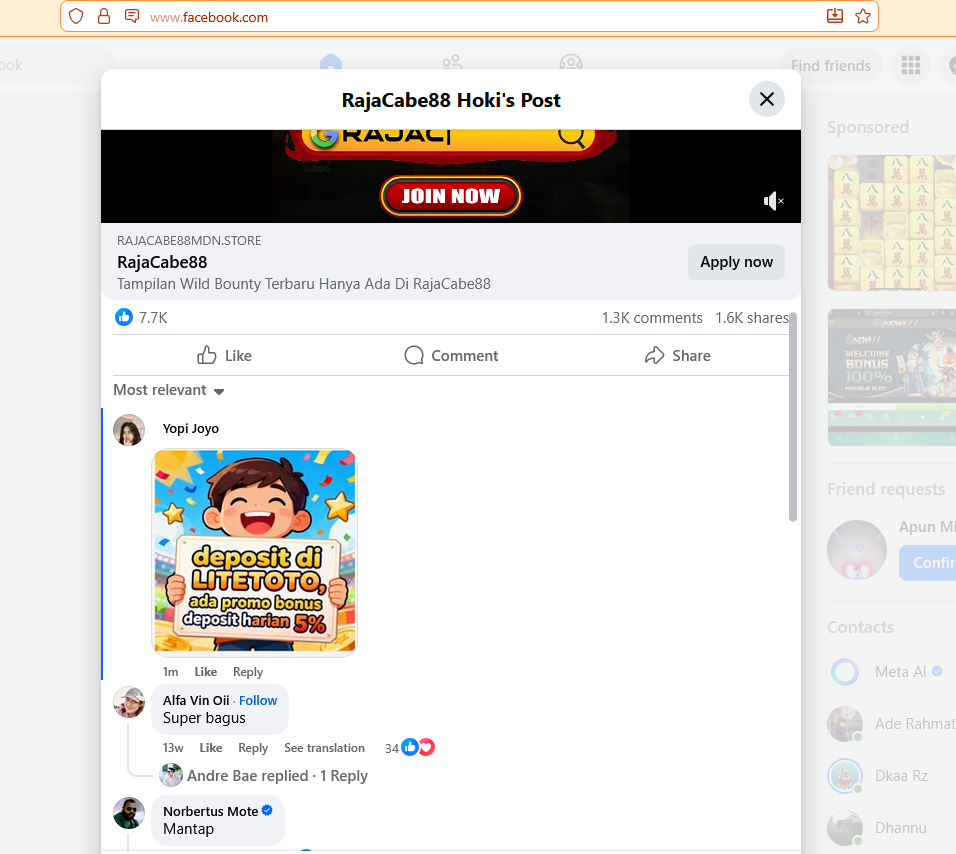Unmute the video with the speaker icon
956x854 pixels.
(773, 201)
